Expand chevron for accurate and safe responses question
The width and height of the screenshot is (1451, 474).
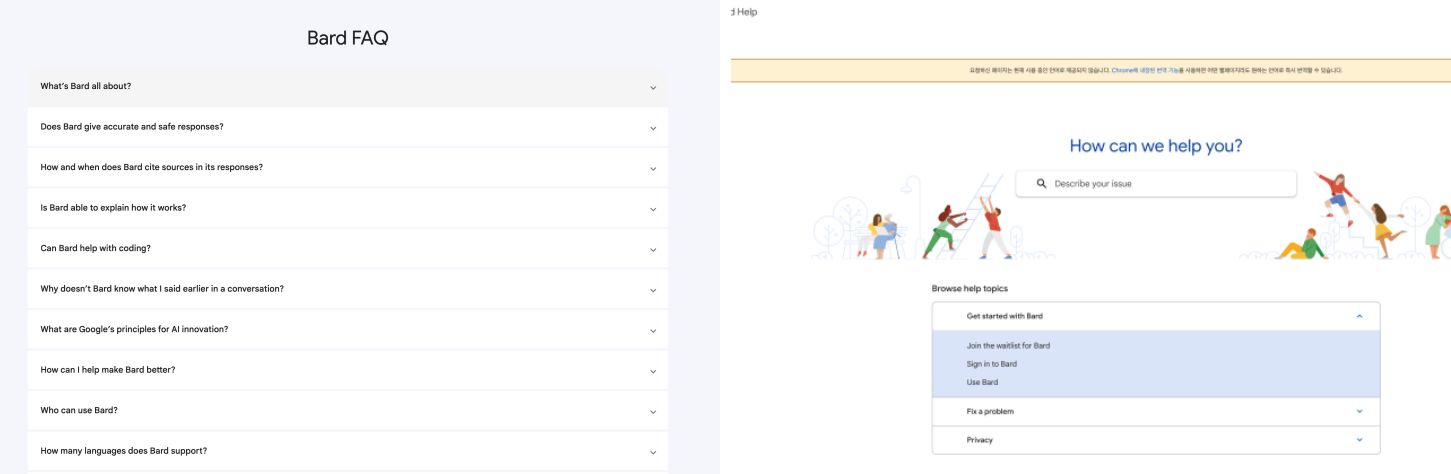(x=653, y=128)
